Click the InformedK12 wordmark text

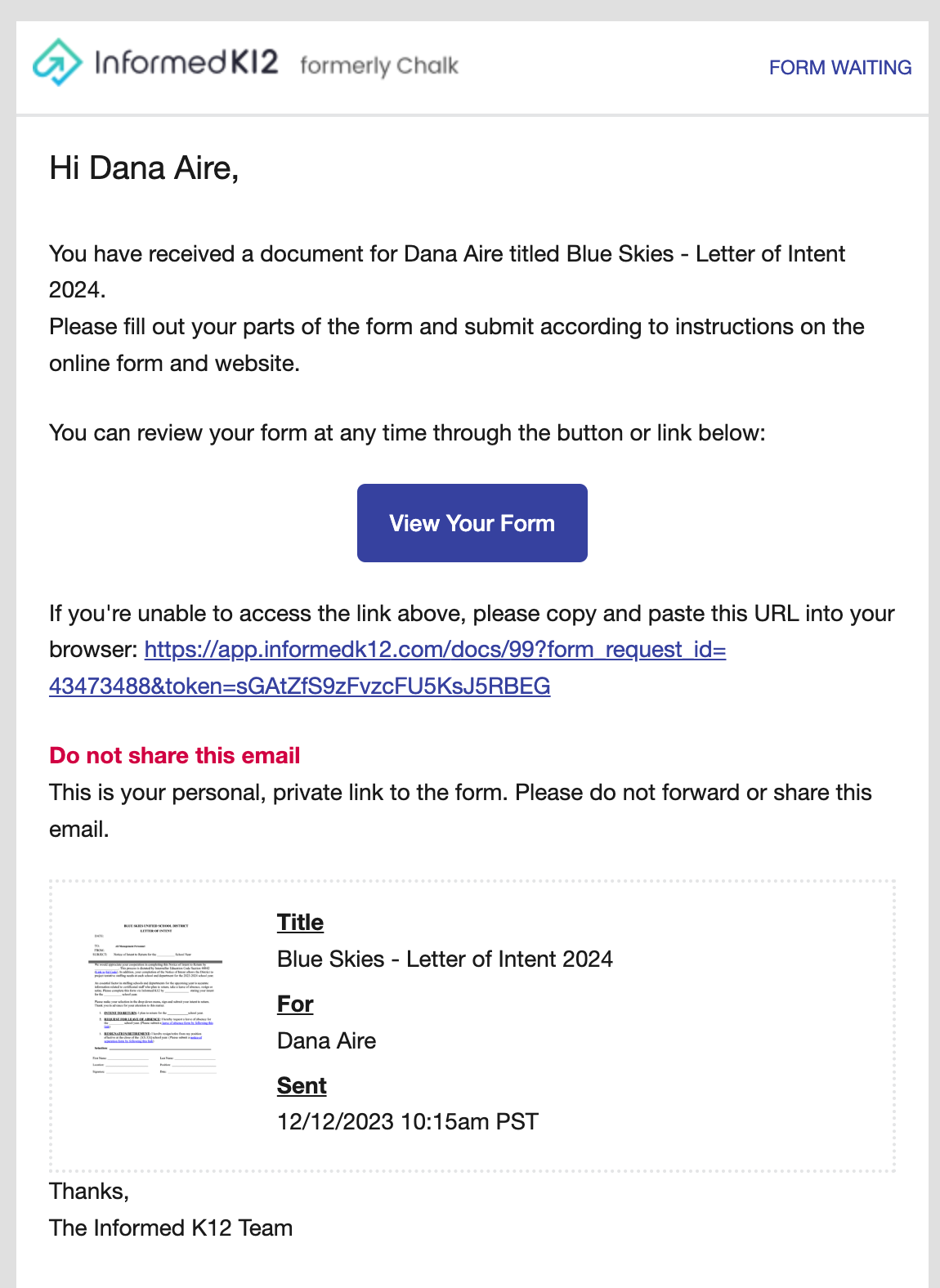tap(186, 63)
